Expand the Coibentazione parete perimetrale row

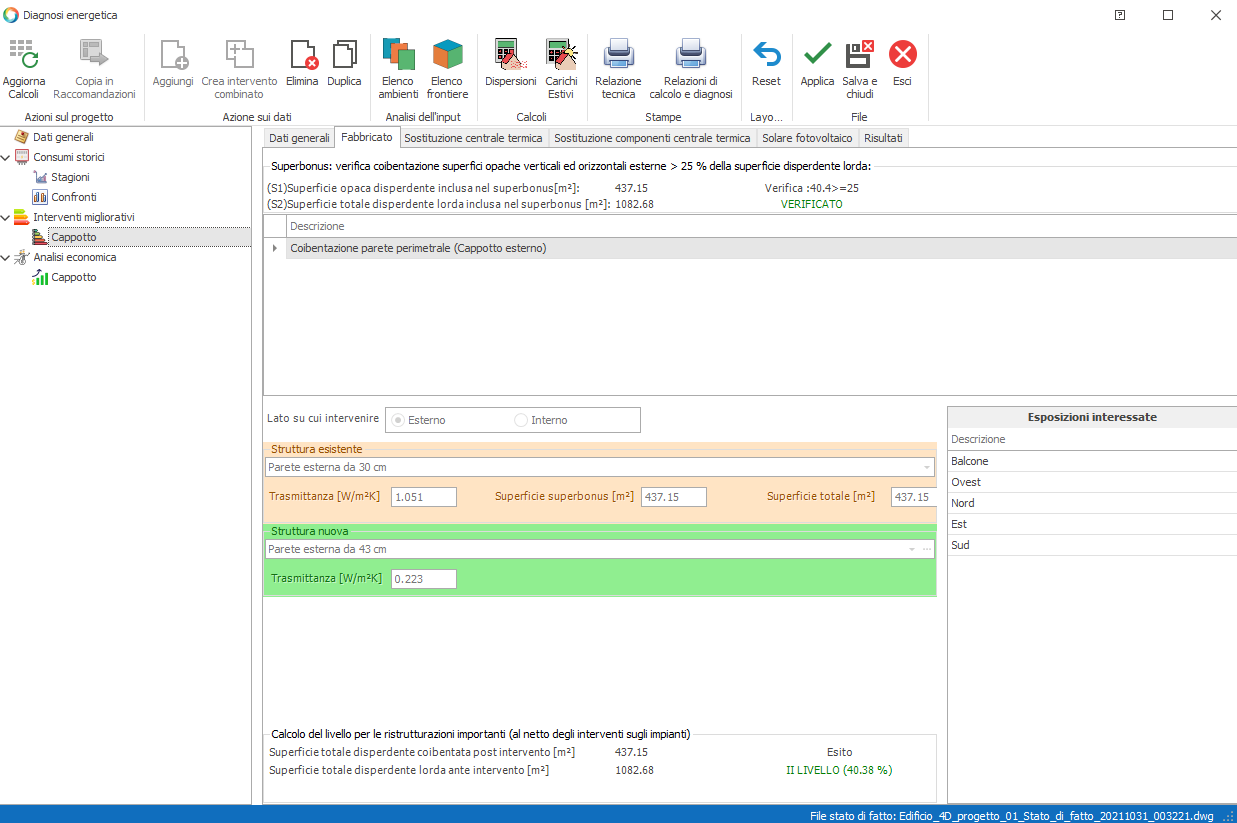[275, 248]
